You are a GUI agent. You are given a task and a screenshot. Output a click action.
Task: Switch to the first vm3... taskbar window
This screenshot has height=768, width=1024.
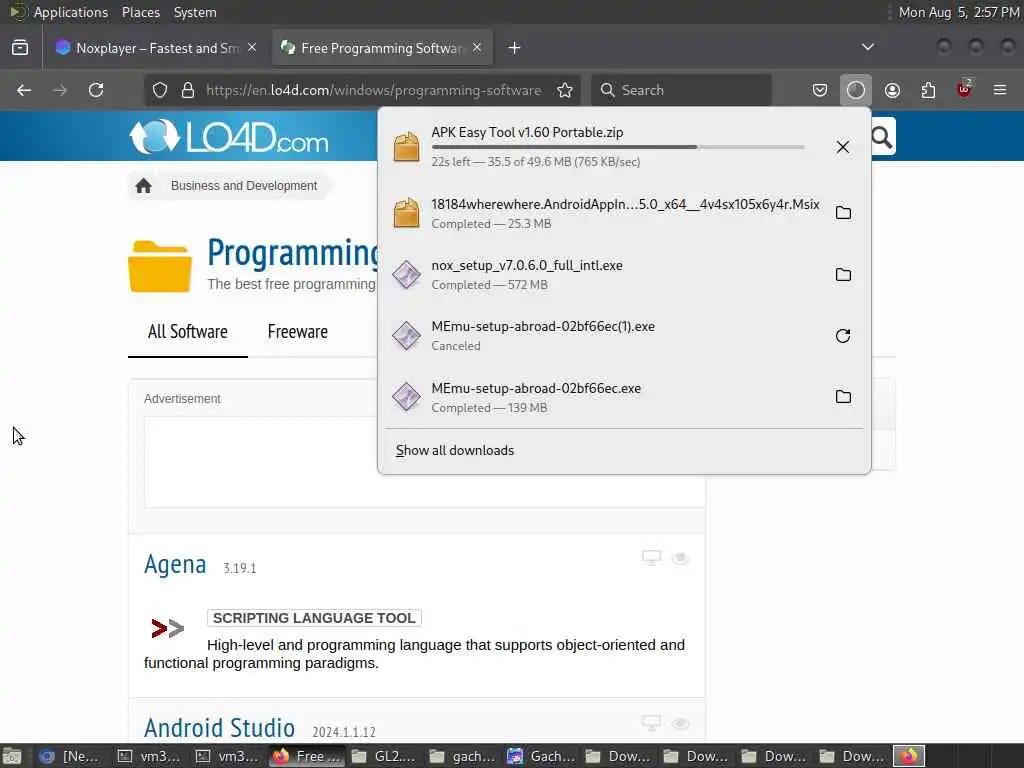(x=152, y=756)
